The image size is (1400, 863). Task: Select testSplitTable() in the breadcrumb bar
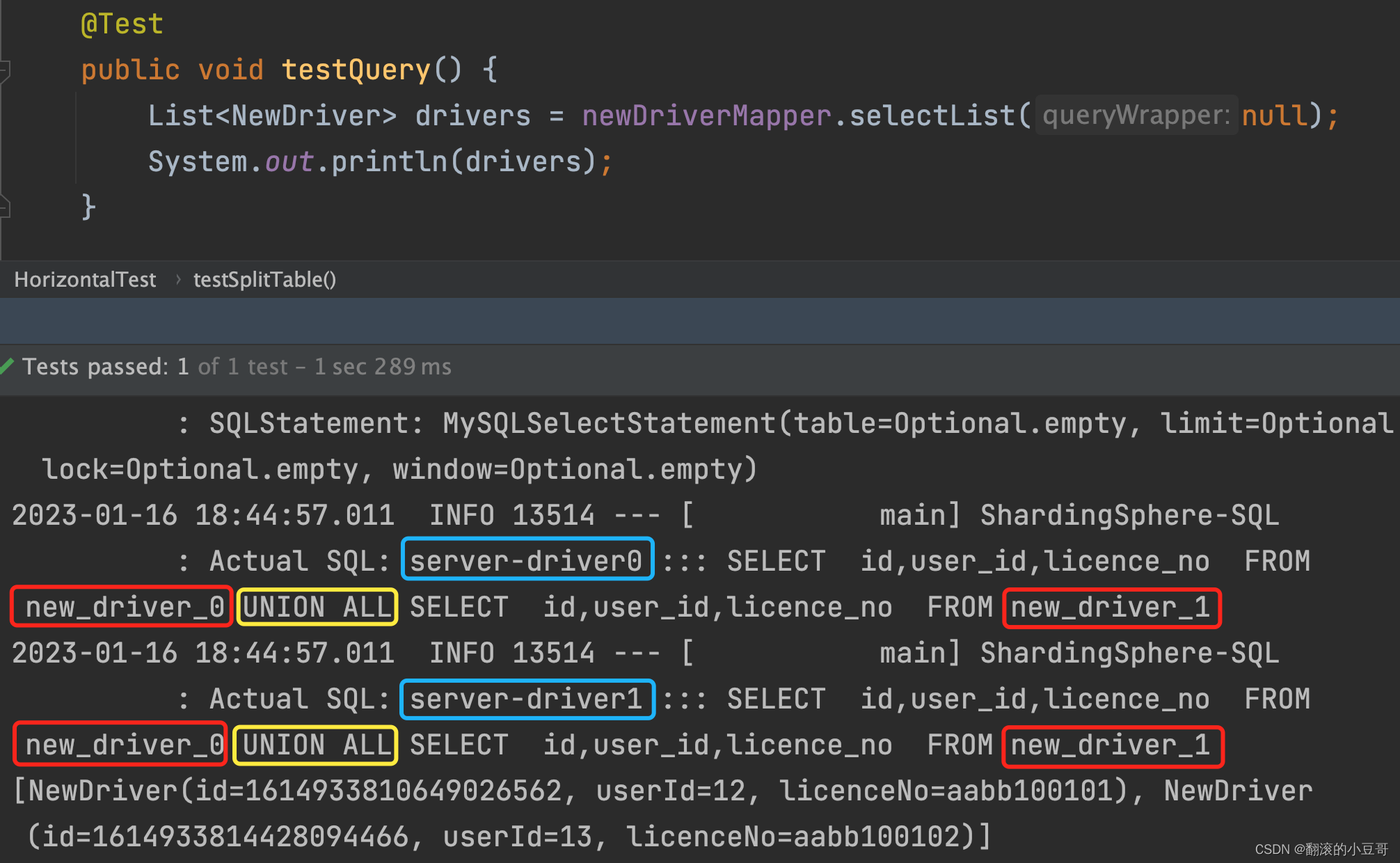pyautogui.click(x=264, y=280)
